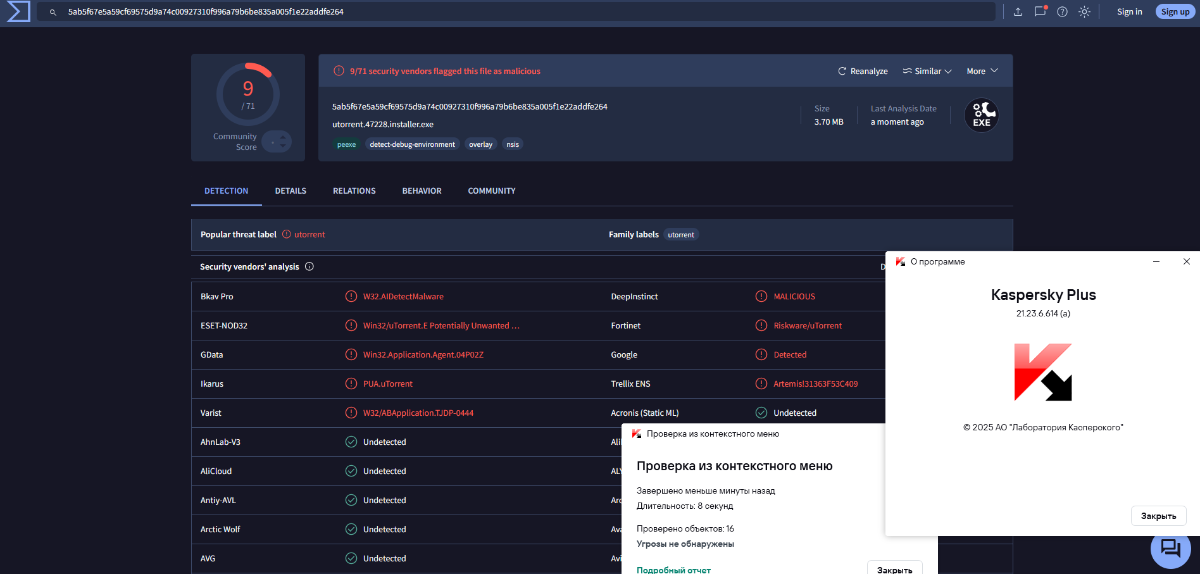Screen dimensions: 1200x574
Task: Open the blue chat bubble widget
Action: click(x=1169, y=546)
